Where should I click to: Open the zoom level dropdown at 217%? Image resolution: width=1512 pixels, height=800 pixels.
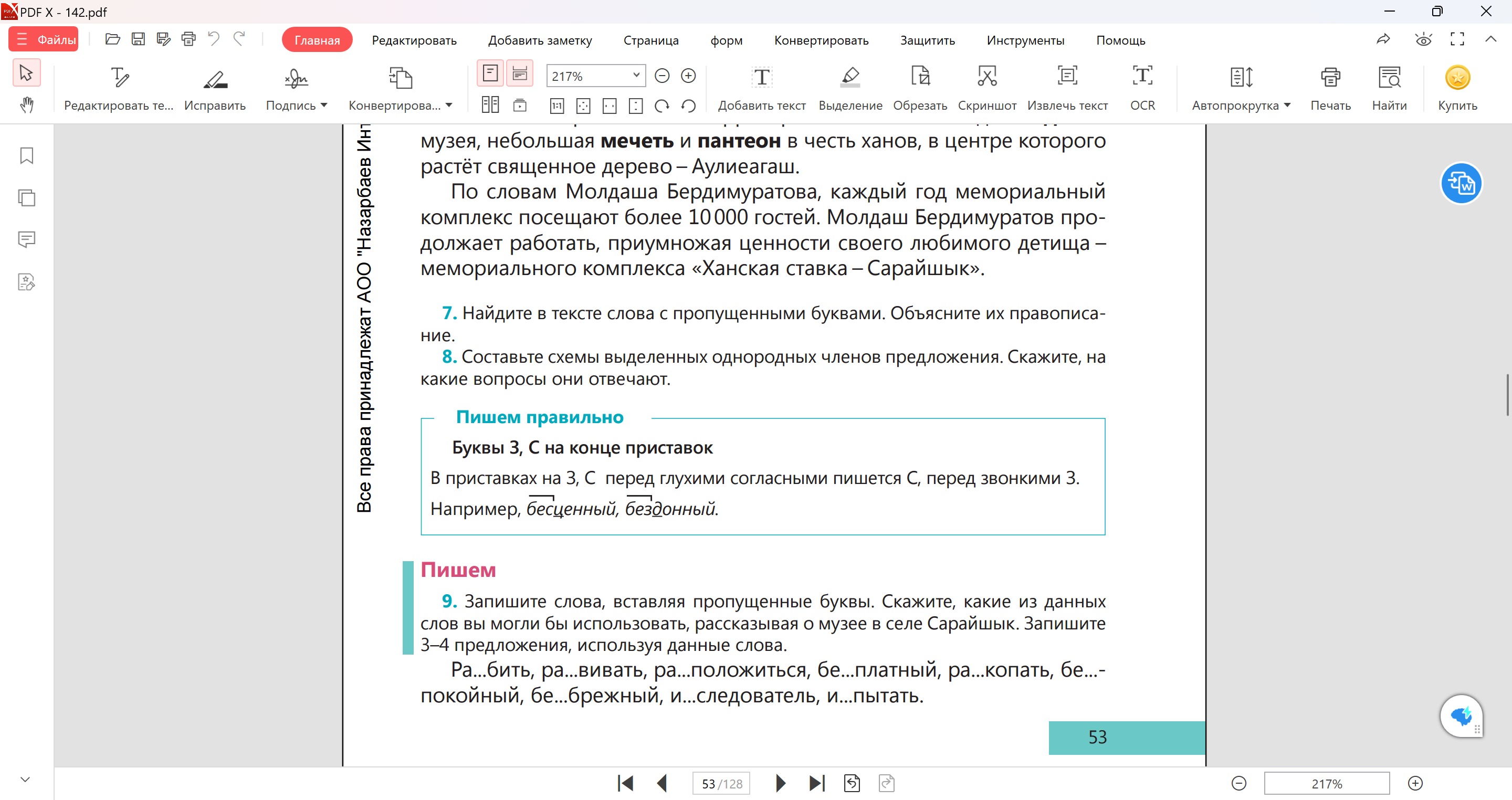(x=636, y=75)
